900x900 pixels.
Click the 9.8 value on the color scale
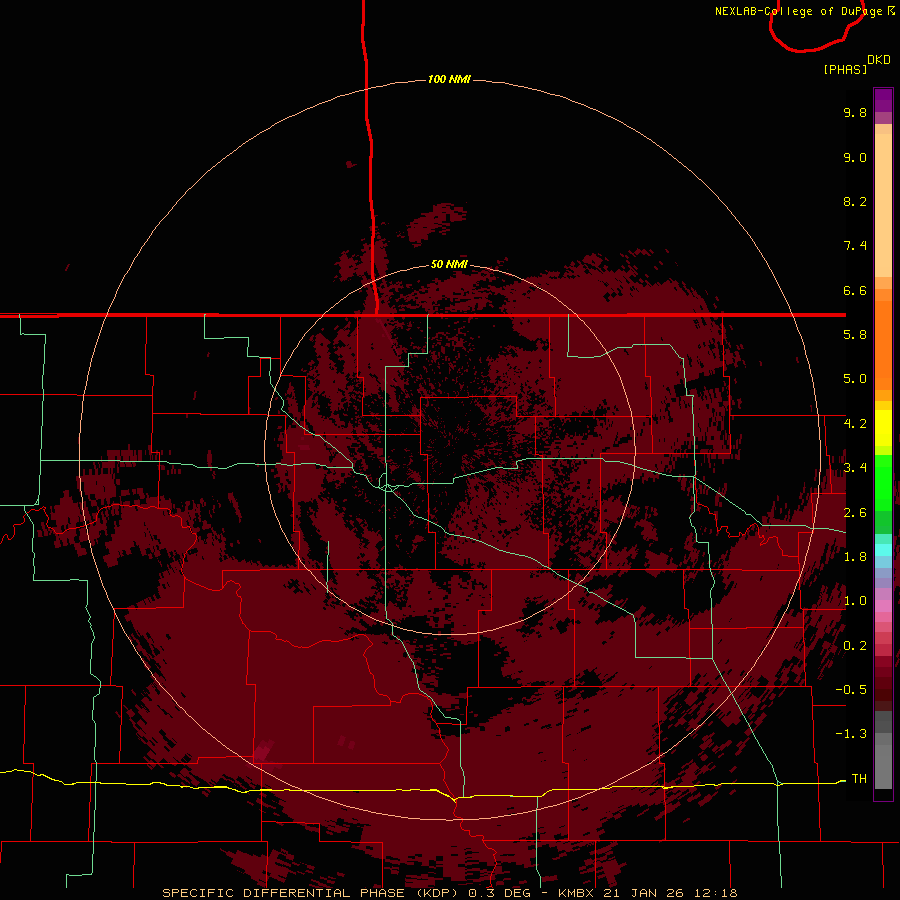point(855,112)
